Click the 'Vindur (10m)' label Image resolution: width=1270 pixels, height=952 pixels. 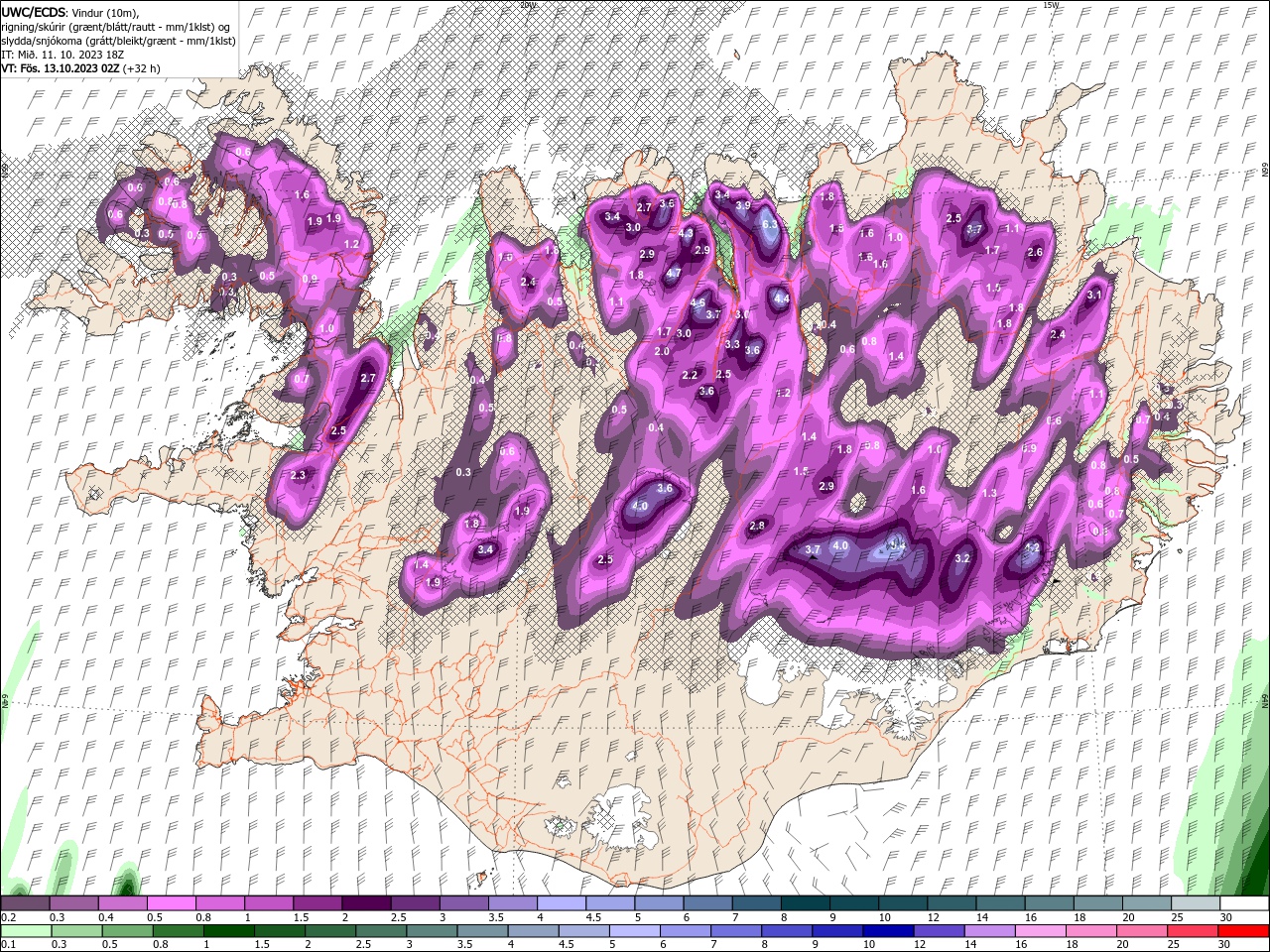click(106, 12)
